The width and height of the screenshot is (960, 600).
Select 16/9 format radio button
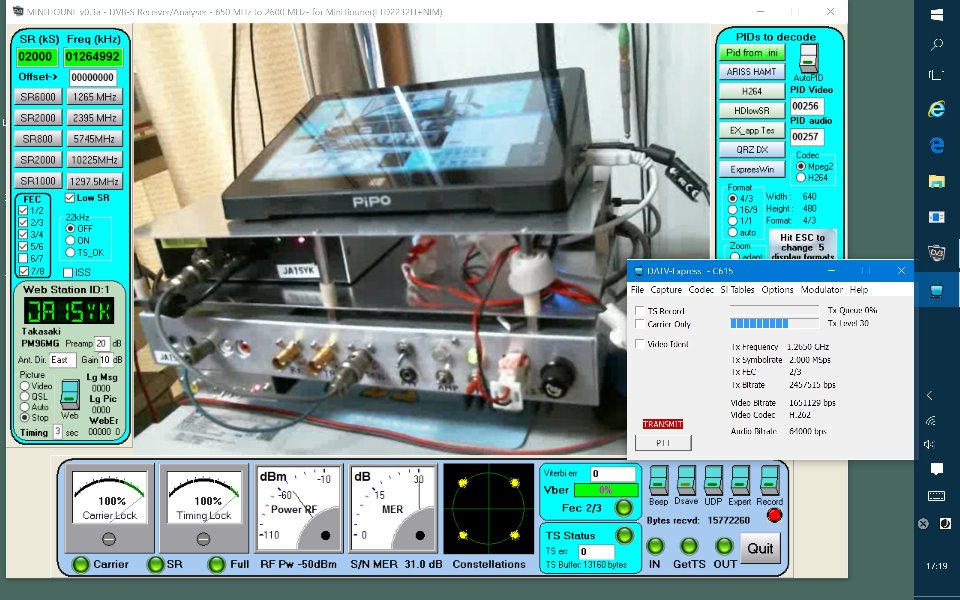732,209
